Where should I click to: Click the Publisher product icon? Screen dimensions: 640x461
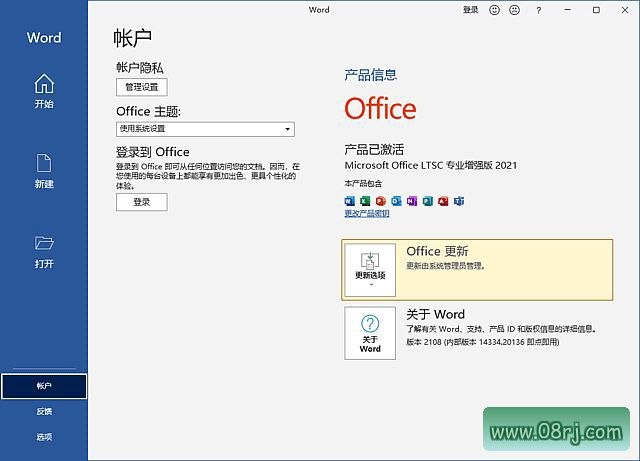427,201
